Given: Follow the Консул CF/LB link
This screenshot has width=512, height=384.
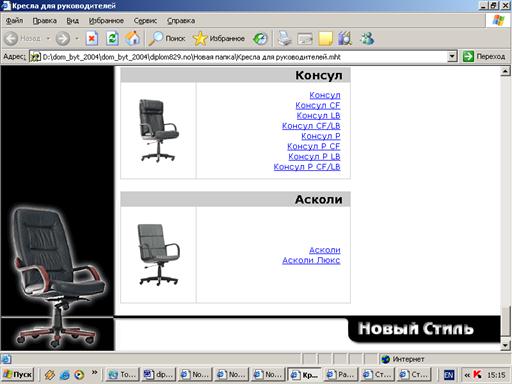Looking at the screenshot, I should [x=311, y=126].
